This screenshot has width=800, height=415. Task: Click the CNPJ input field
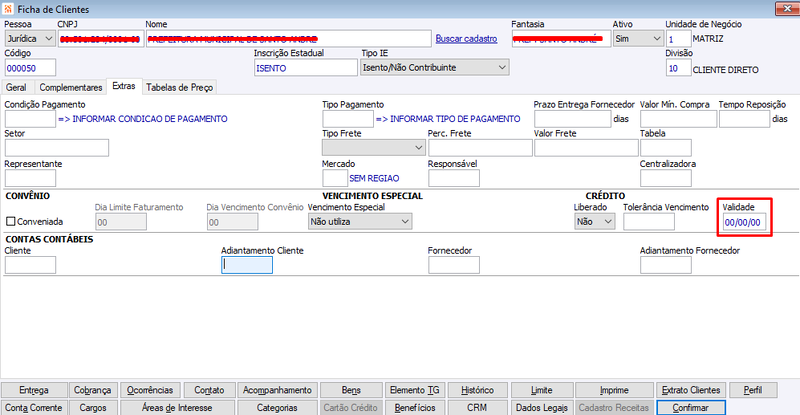[x=101, y=39]
